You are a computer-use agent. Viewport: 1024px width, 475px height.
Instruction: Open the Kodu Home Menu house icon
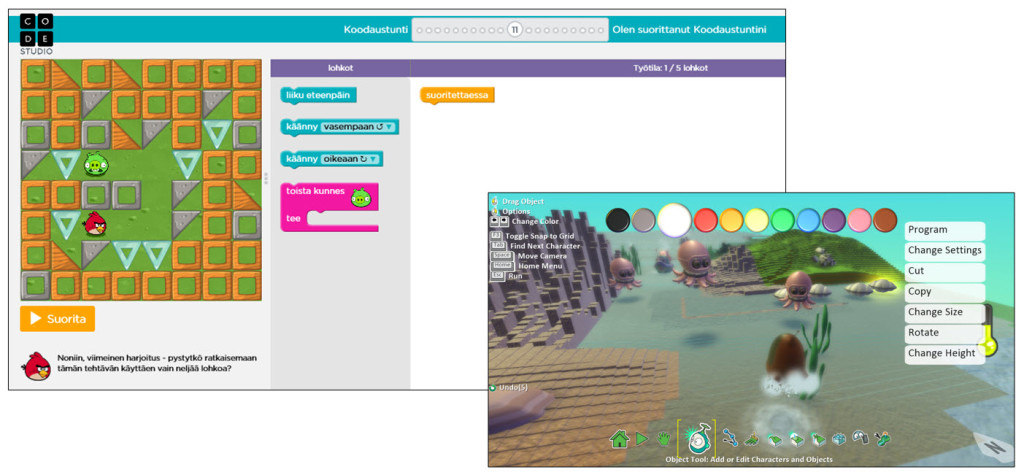pyautogui.click(x=618, y=438)
